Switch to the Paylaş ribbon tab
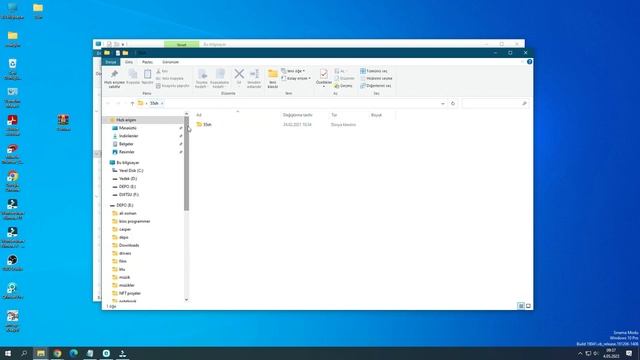This screenshot has height=360, width=640. click(147, 62)
